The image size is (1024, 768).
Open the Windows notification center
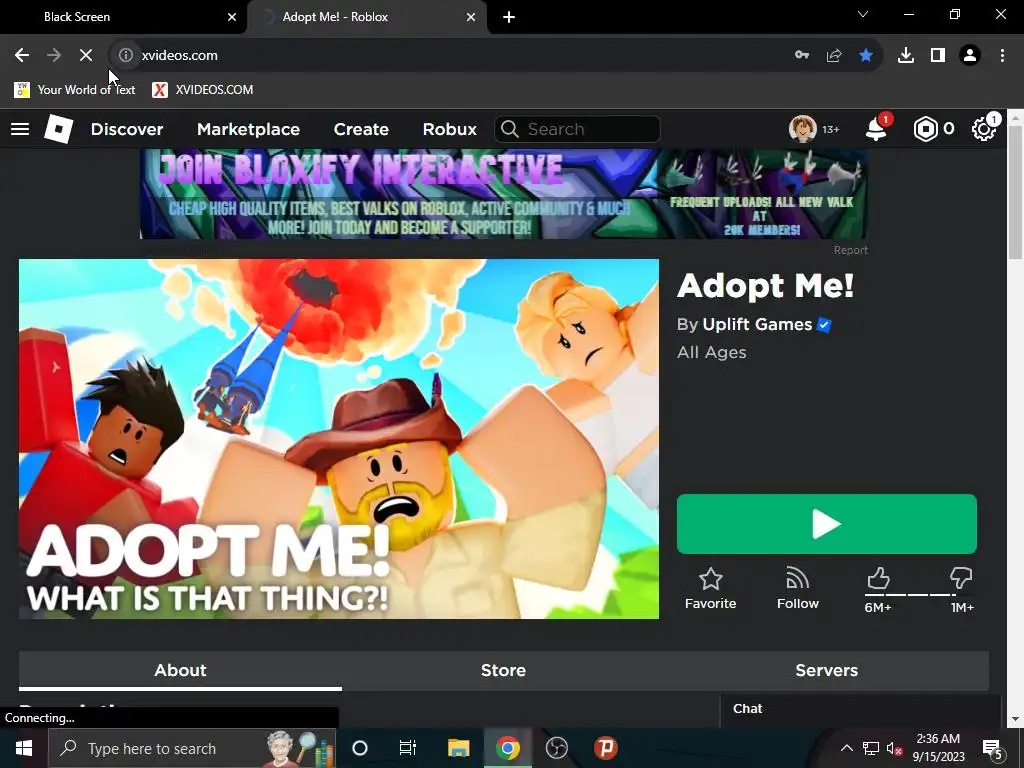pyautogui.click(x=992, y=748)
